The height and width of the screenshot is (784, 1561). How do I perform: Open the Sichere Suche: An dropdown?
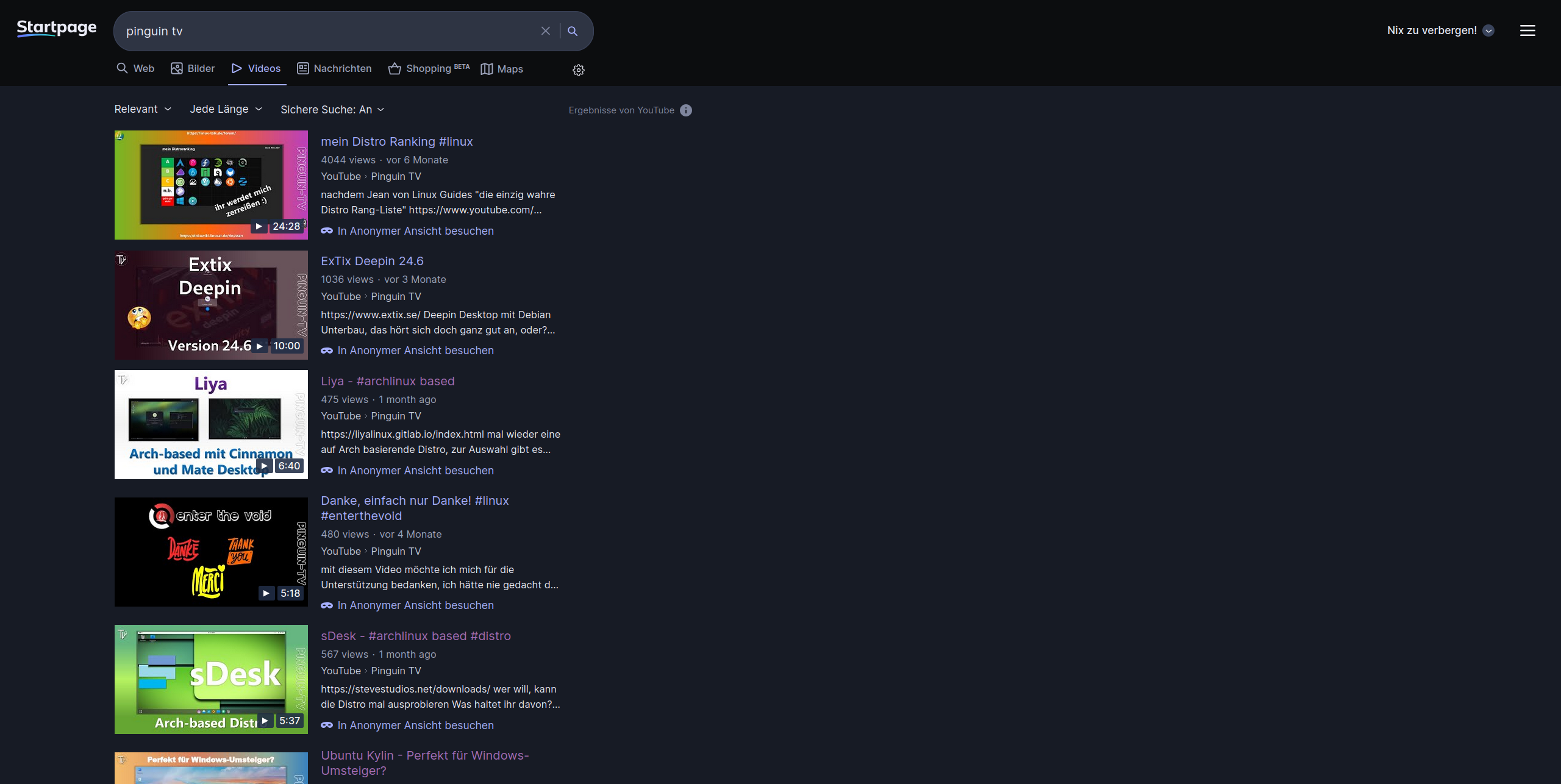click(x=332, y=110)
